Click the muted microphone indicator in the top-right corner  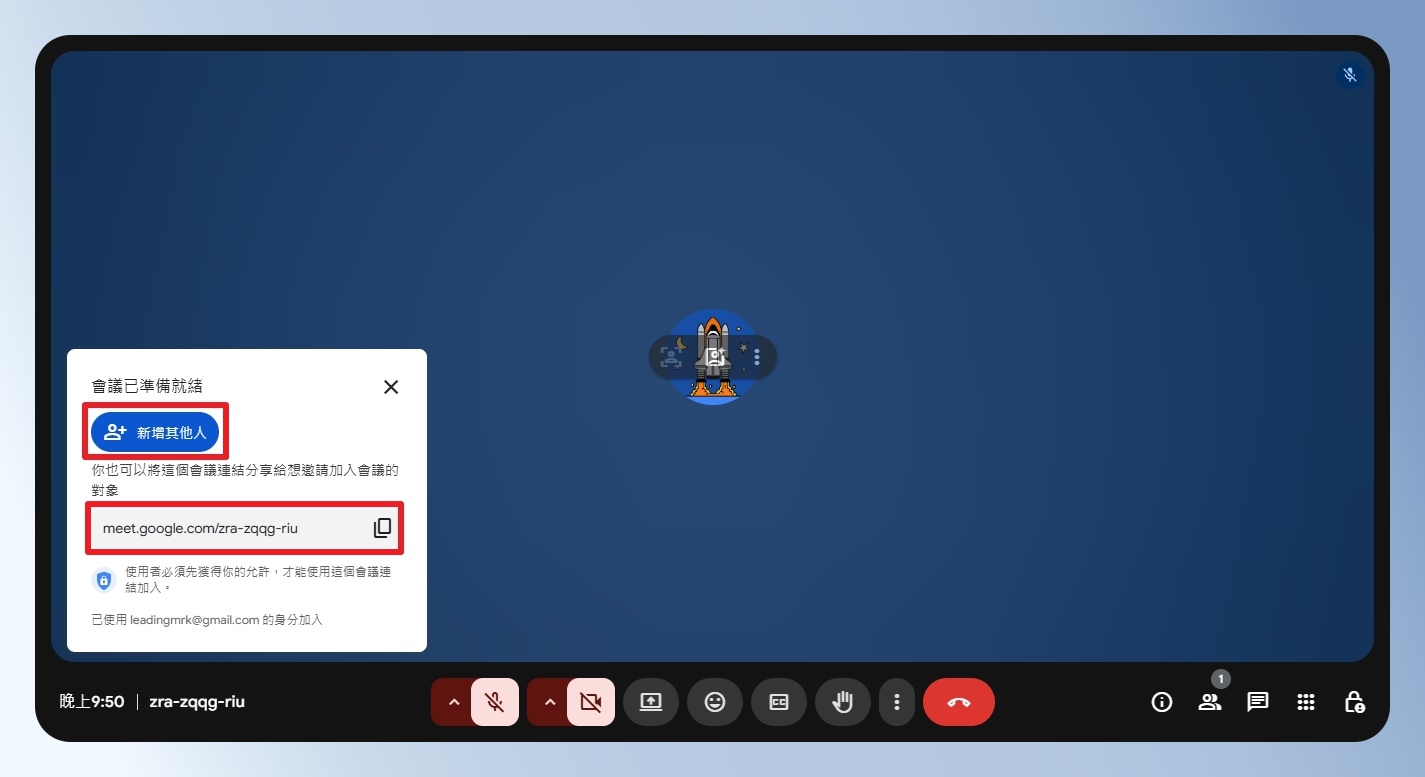1350,75
